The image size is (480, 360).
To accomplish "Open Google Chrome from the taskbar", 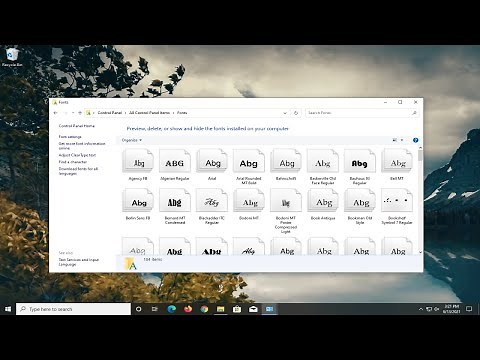I will 204,309.
